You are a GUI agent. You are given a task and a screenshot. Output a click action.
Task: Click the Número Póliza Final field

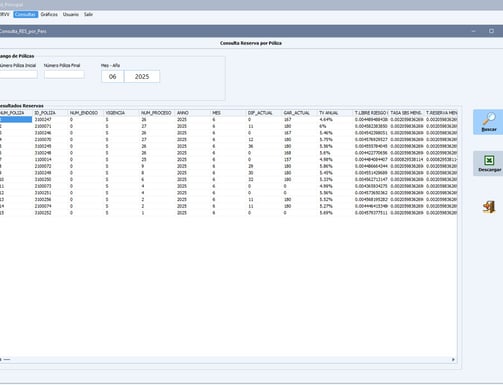(x=64, y=74)
